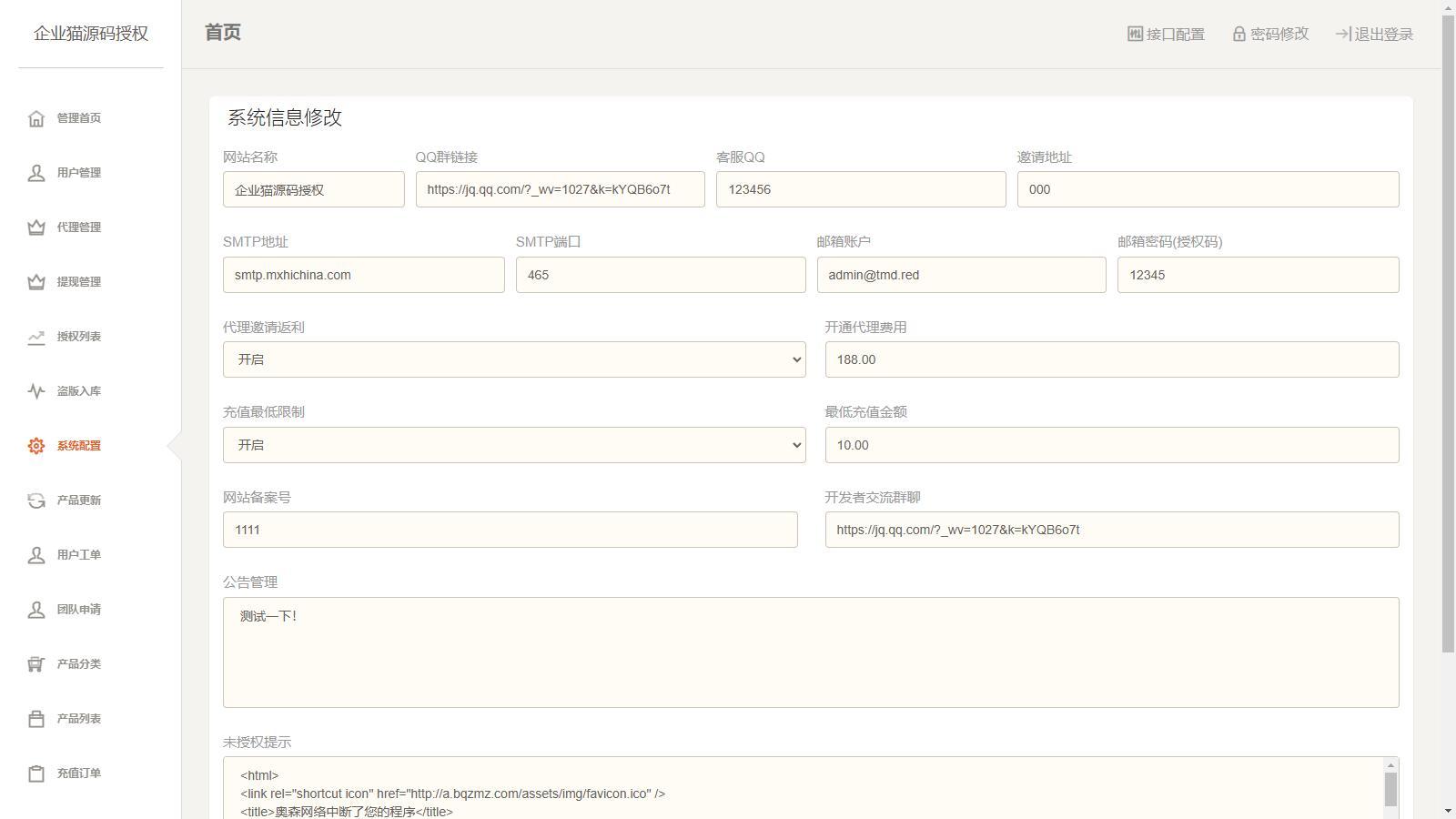The image size is (1456, 819).
Task: Click the 企业猫源码授权 site title
Action: point(91,34)
